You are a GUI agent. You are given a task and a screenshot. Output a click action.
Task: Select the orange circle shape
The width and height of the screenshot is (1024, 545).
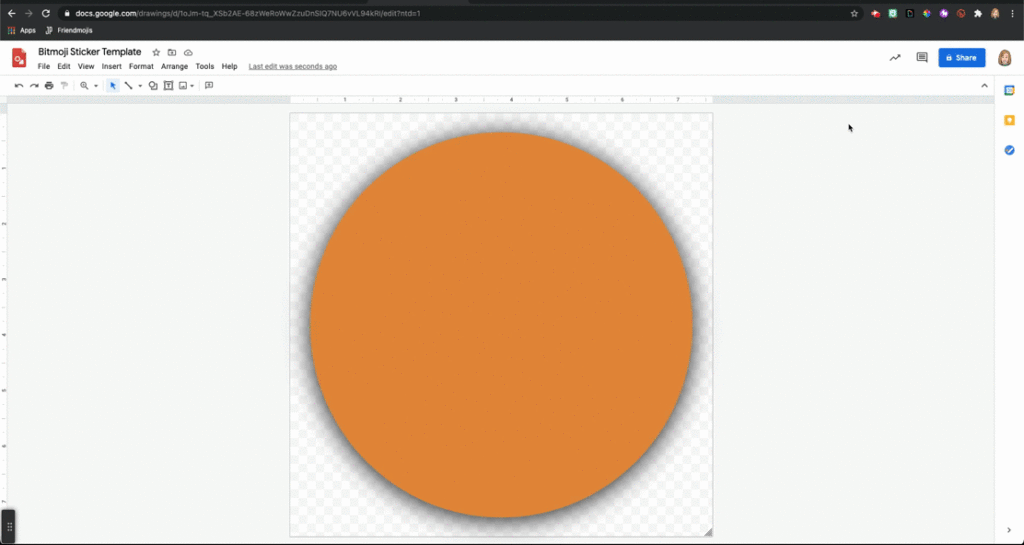coord(501,325)
